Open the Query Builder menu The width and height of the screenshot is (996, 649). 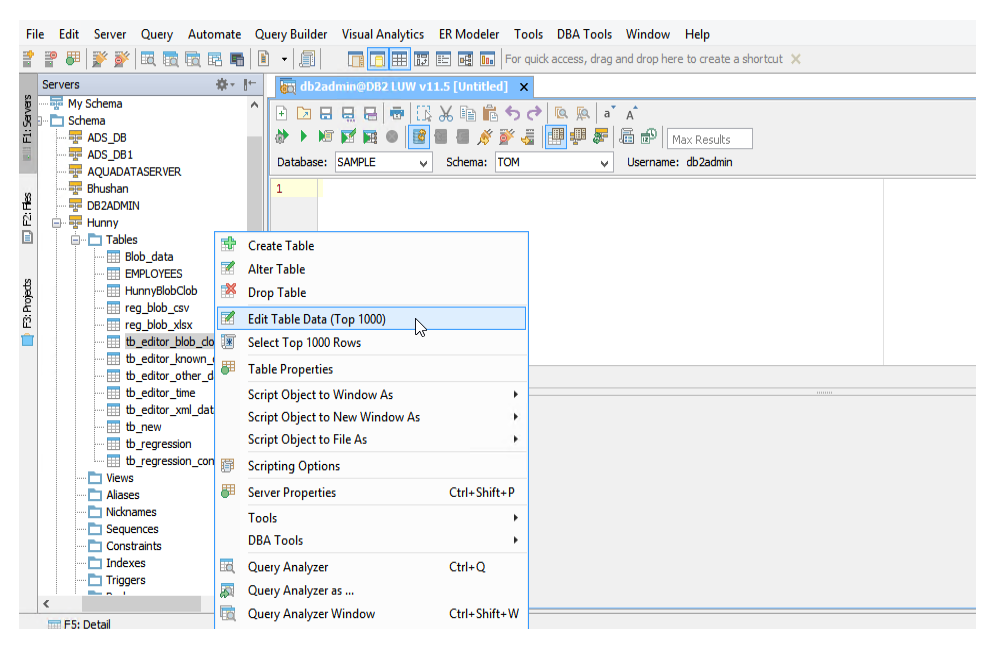(x=291, y=34)
